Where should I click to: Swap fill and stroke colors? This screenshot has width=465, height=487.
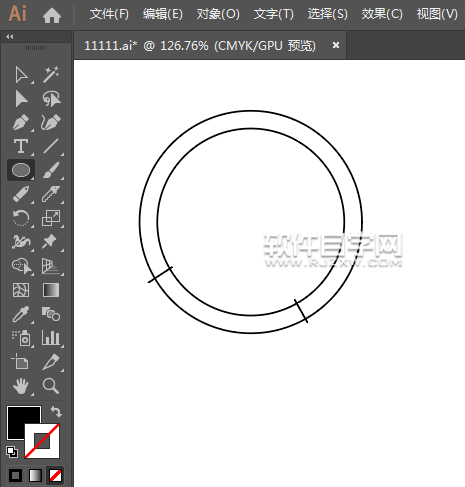(x=56, y=412)
